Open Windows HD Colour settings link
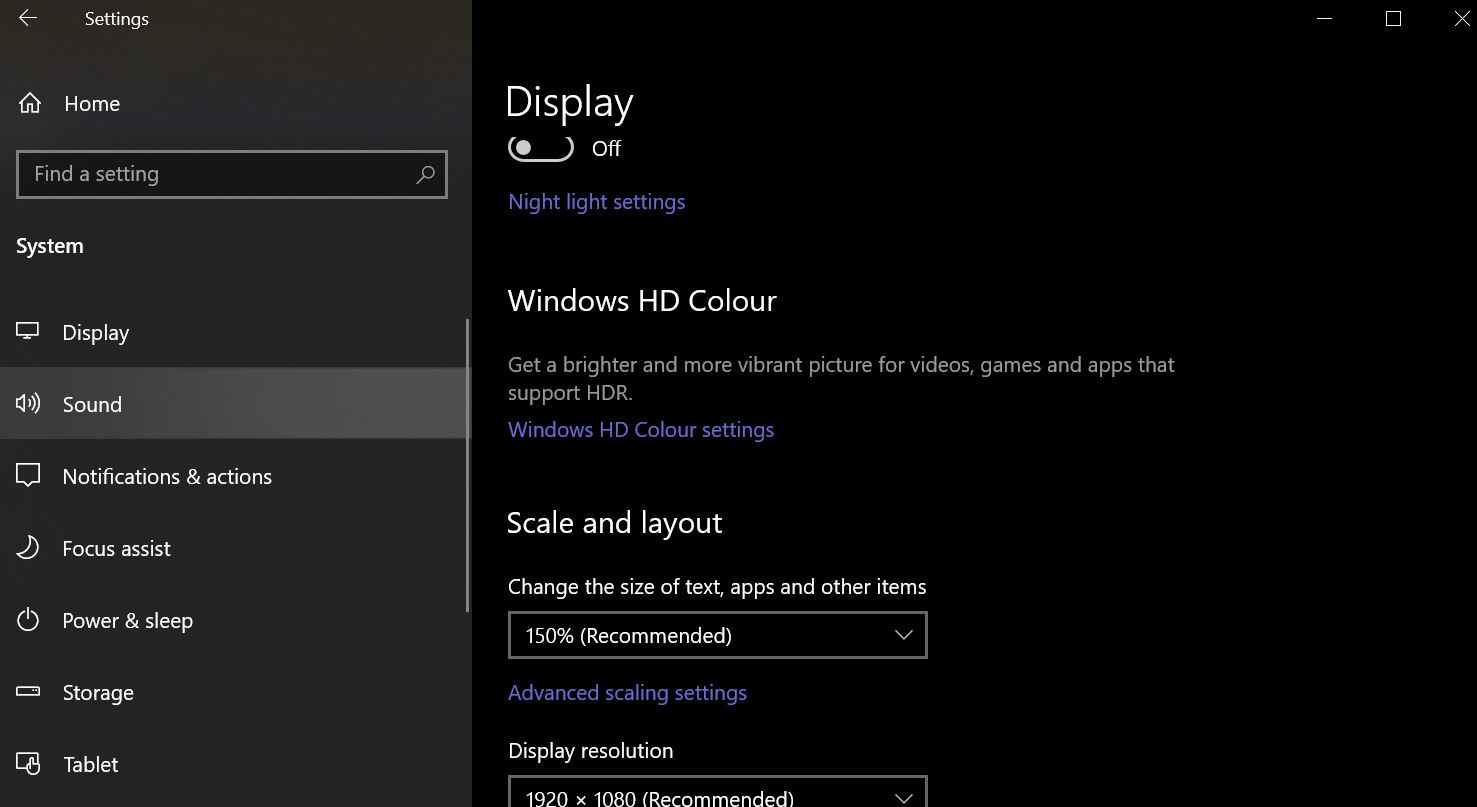The width and height of the screenshot is (1477, 807). [641, 430]
